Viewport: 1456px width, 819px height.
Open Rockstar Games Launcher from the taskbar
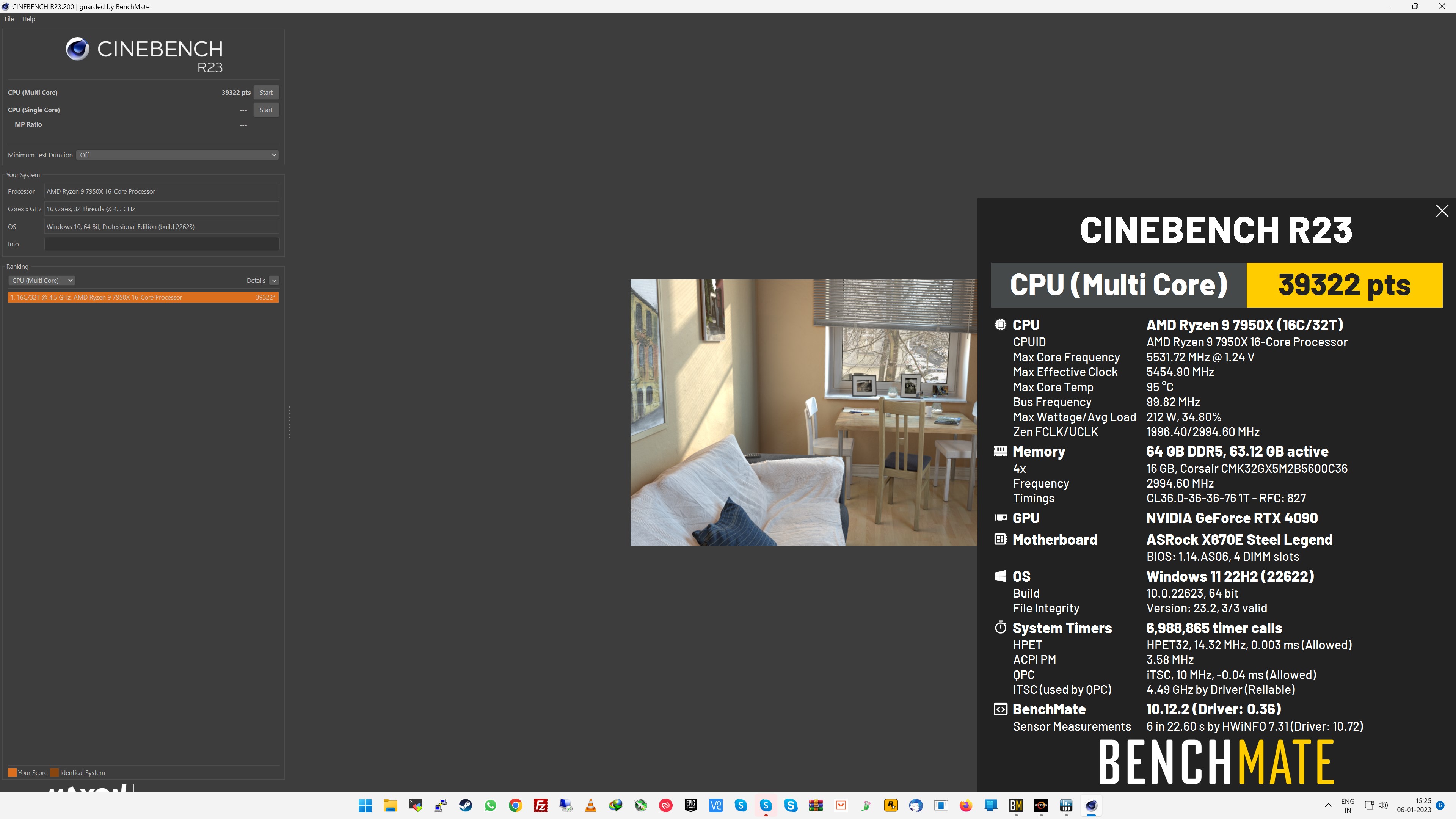(891, 805)
